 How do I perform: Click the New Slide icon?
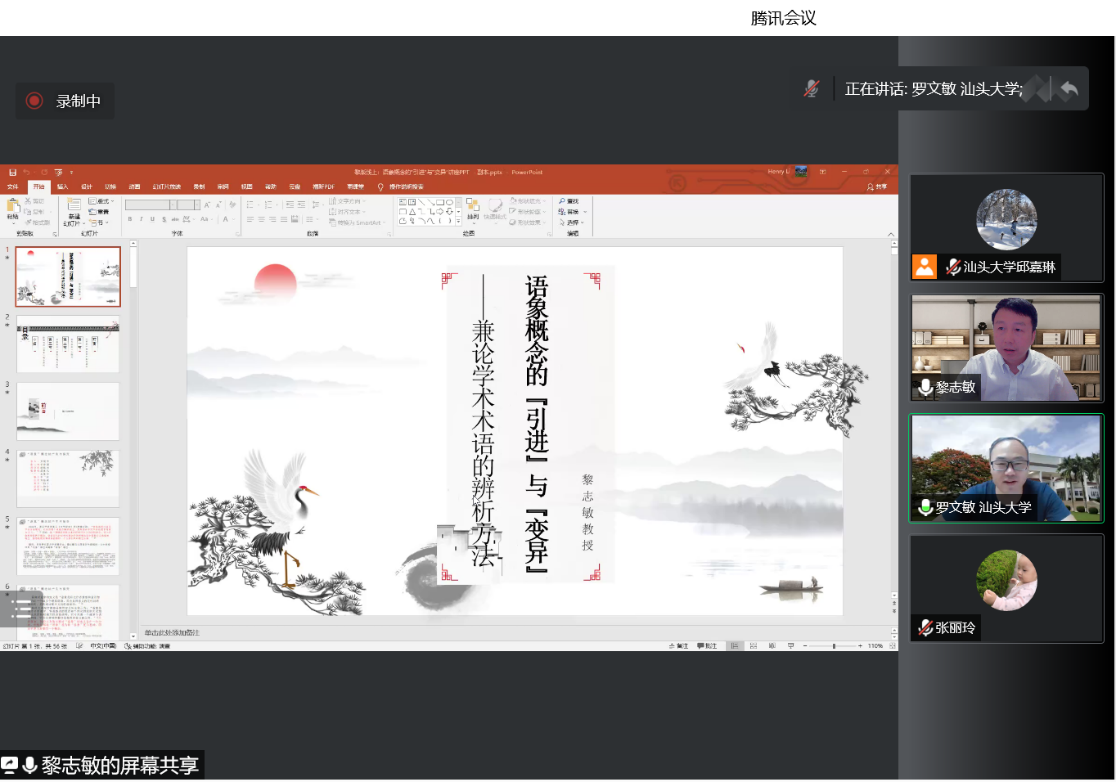point(74,204)
